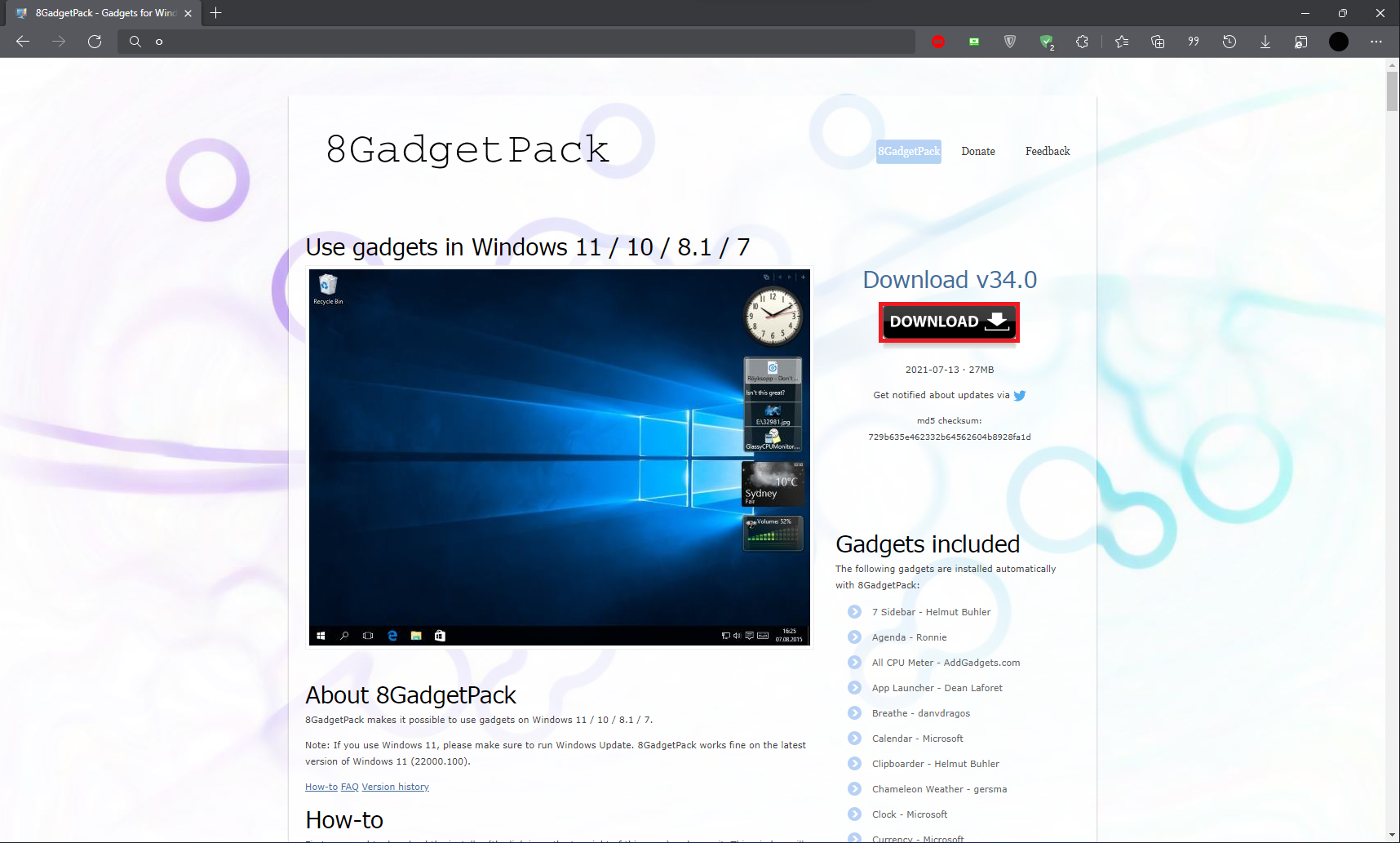Open the gray shield extension
The image size is (1400, 843).
point(1010,42)
